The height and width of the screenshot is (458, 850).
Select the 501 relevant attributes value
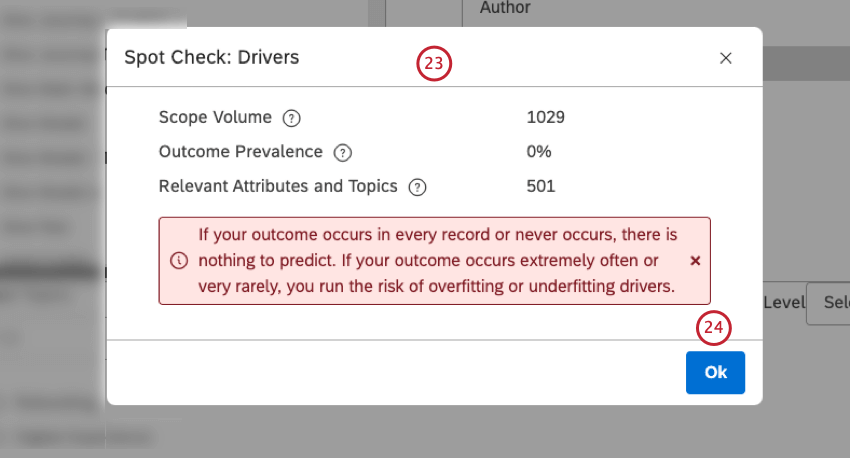[540, 186]
